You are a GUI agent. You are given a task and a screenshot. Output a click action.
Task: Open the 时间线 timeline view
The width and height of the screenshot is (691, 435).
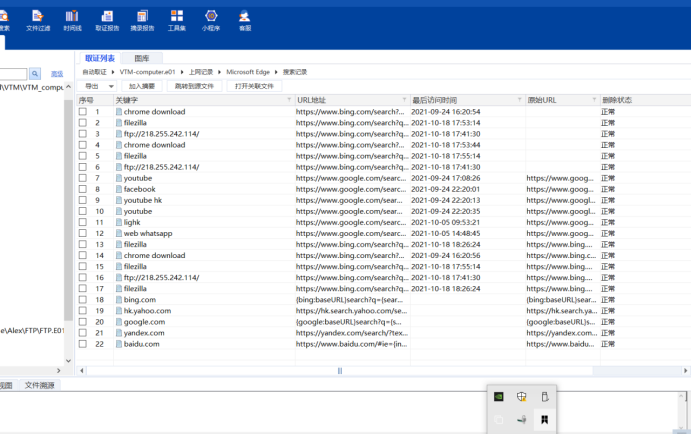pos(72,21)
